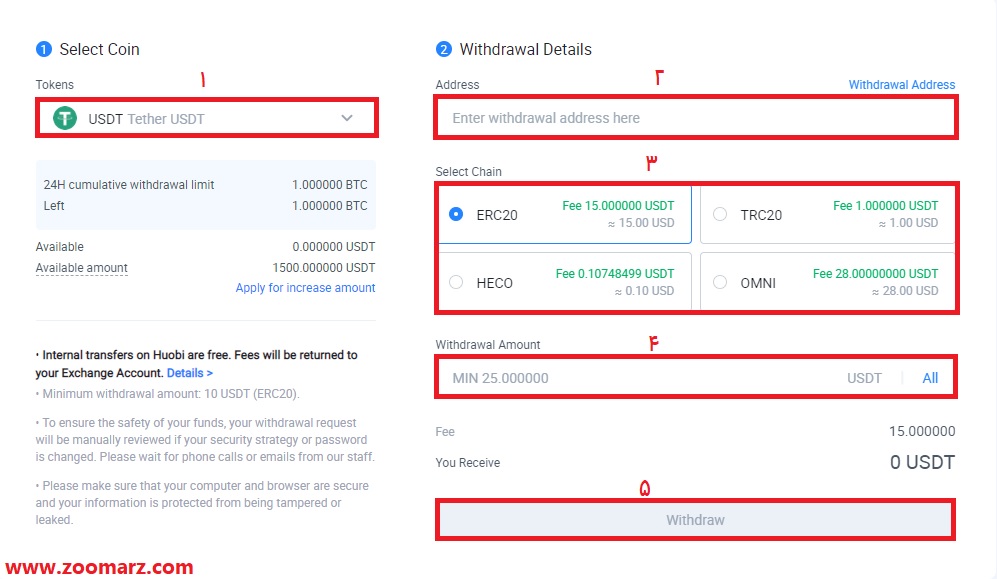Open the Withdrawal Address link
The height and width of the screenshot is (579, 997).
click(902, 85)
